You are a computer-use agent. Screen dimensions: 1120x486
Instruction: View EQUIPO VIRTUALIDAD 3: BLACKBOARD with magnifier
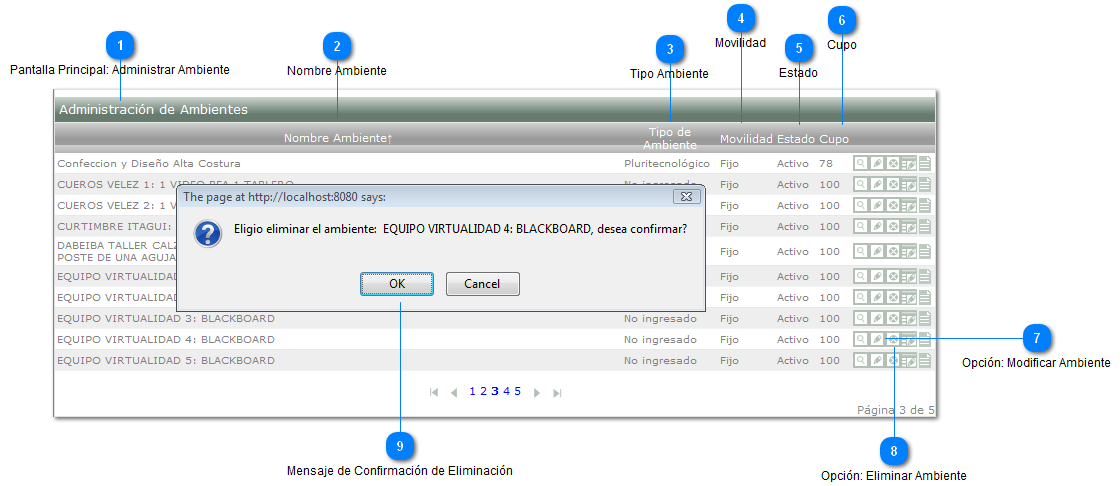tap(861, 318)
